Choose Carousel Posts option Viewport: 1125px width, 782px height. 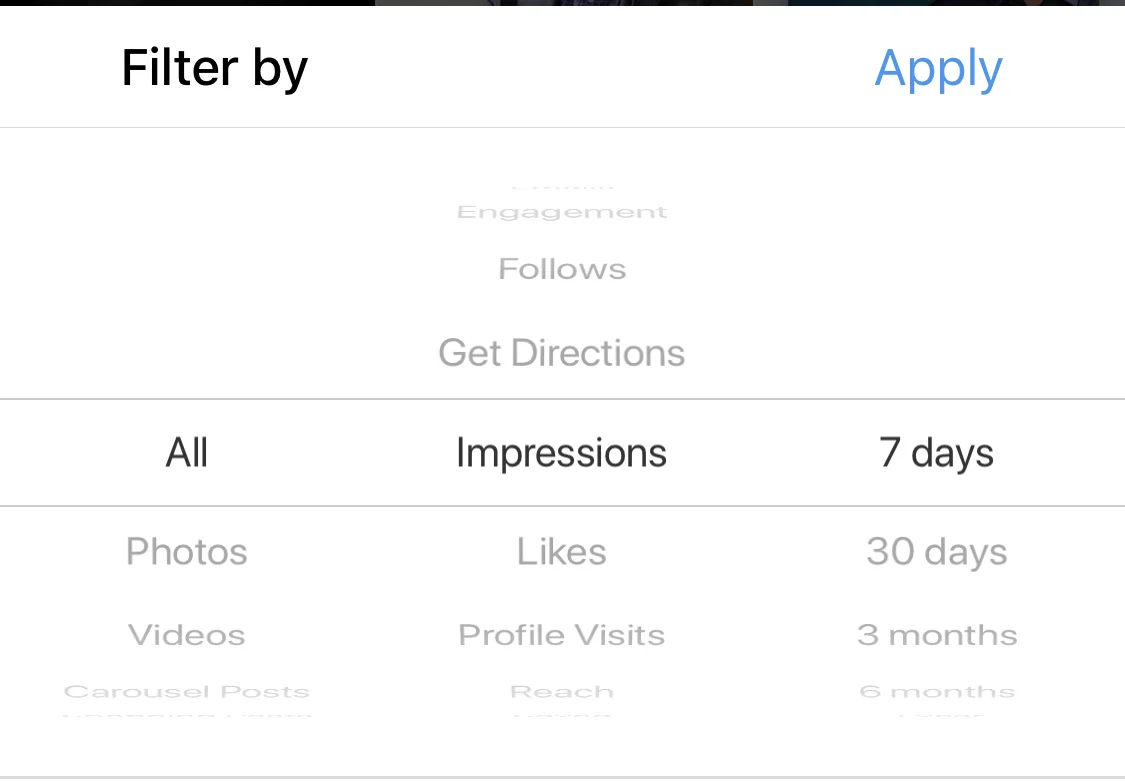pos(187,692)
